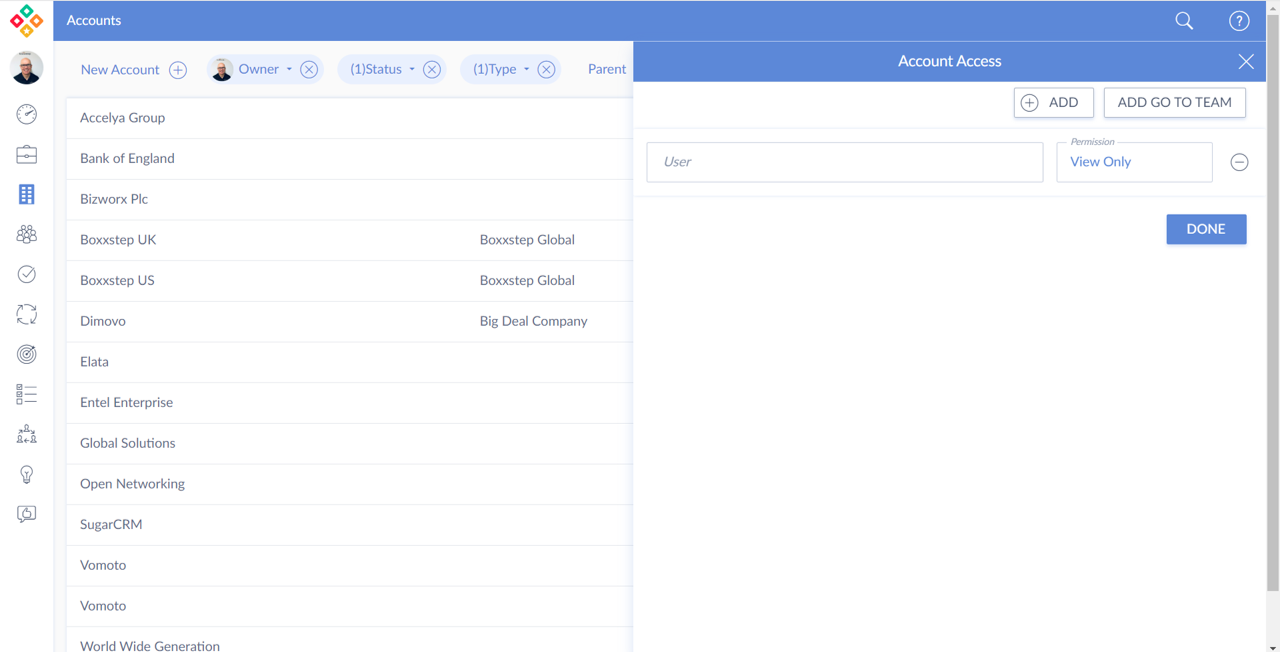Click the User input field
This screenshot has width=1280, height=652.
coord(844,162)
